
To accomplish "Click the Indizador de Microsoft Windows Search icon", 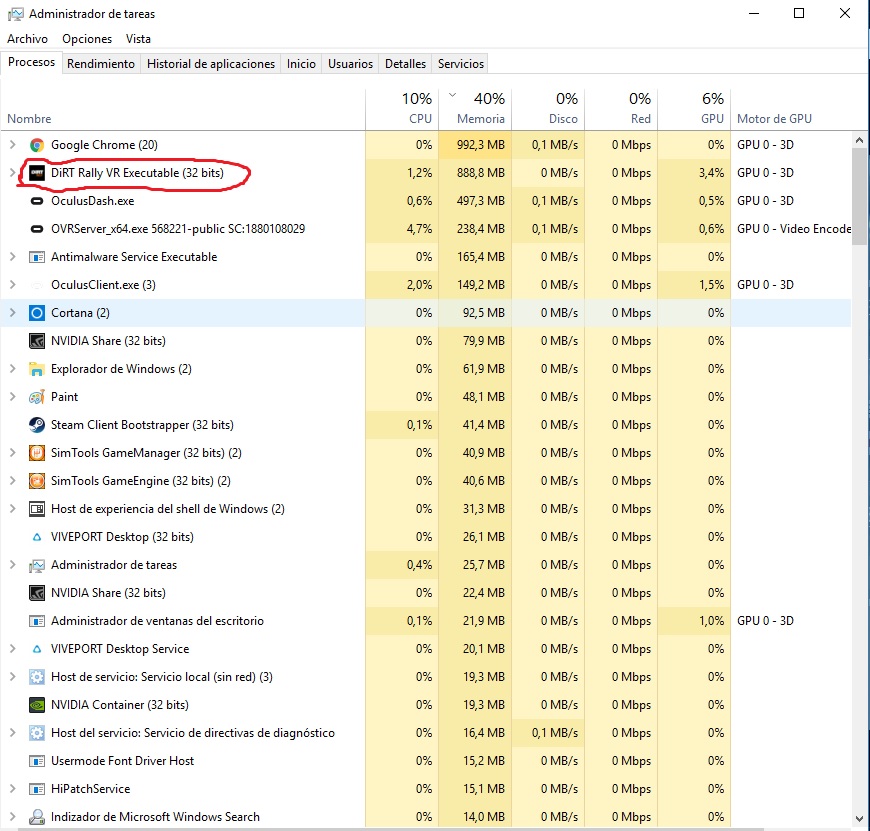I will pos(37,817).
